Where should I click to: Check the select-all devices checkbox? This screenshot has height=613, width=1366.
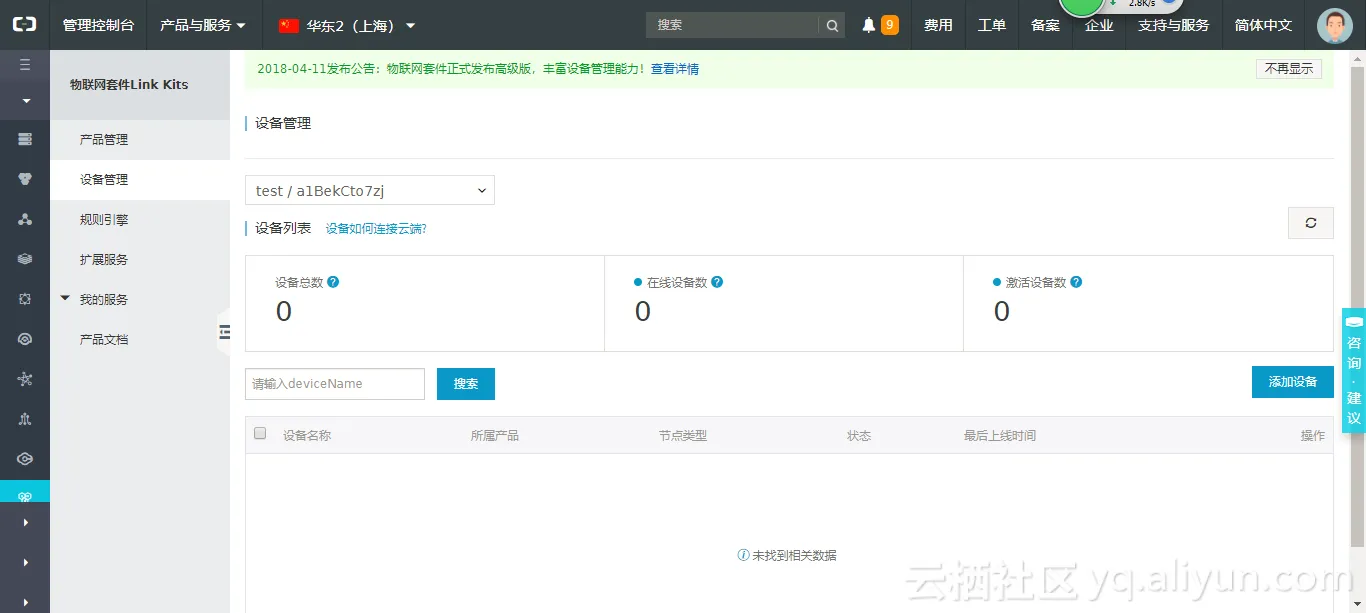pos(260,433)
